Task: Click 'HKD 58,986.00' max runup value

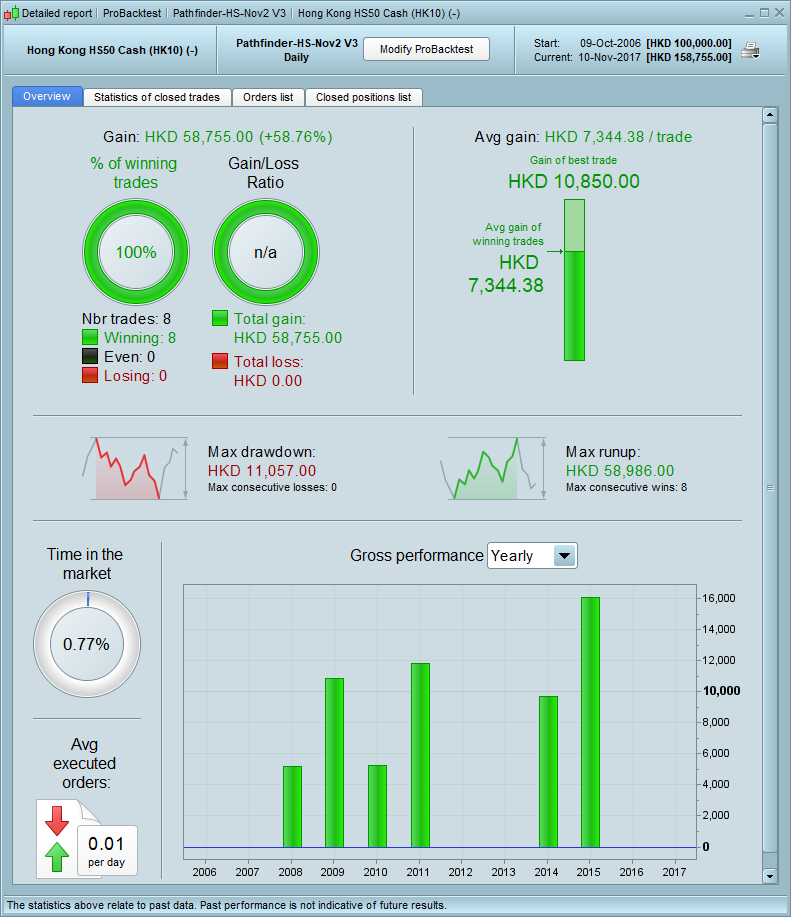Action: [x=620, y=471]
